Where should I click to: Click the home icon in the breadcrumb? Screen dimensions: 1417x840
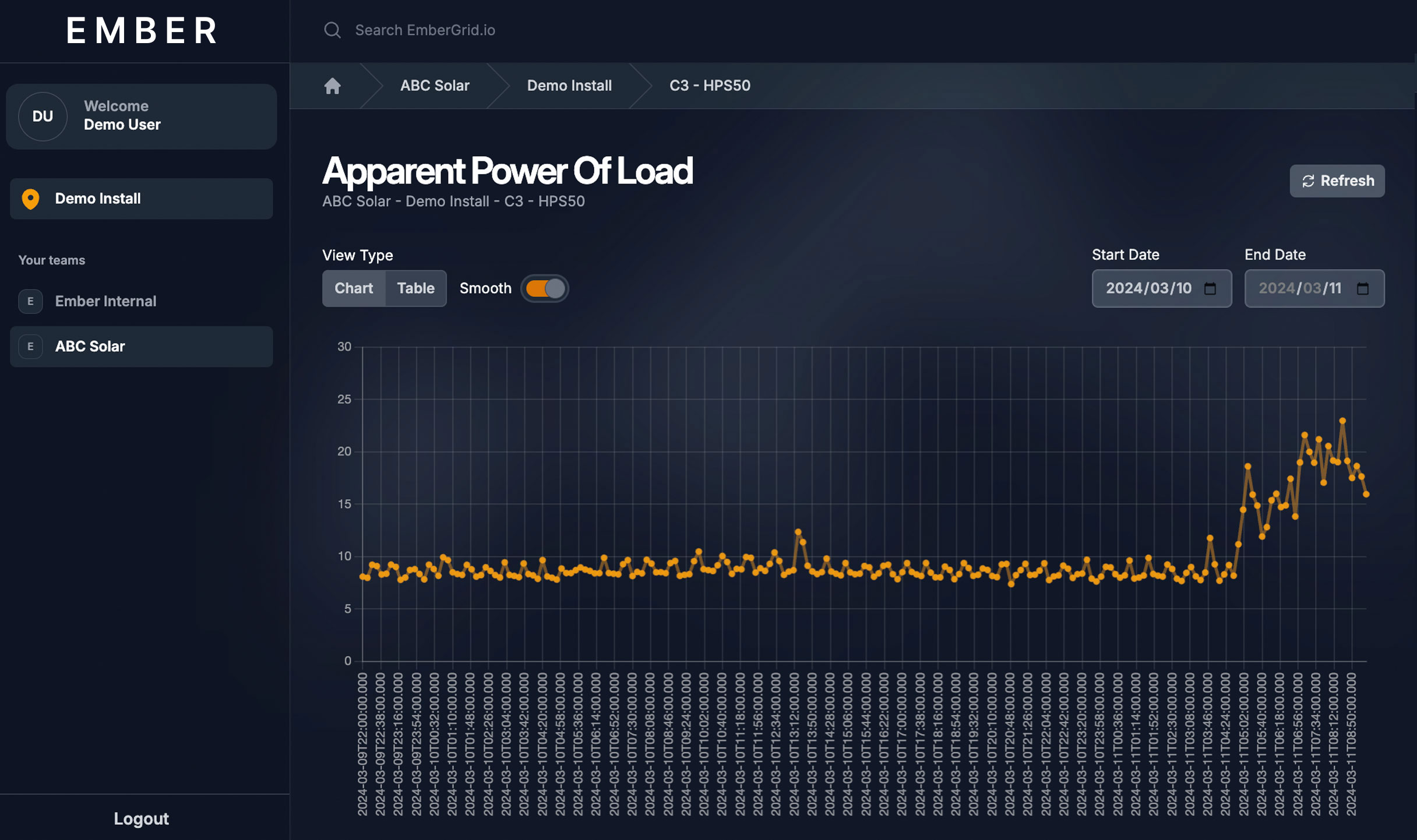pos(332,86)
